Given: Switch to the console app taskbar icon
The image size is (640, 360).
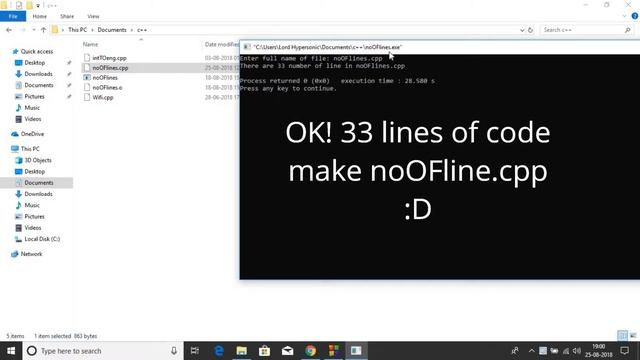Looking at the screenshot, I should [x=356, y=351].
